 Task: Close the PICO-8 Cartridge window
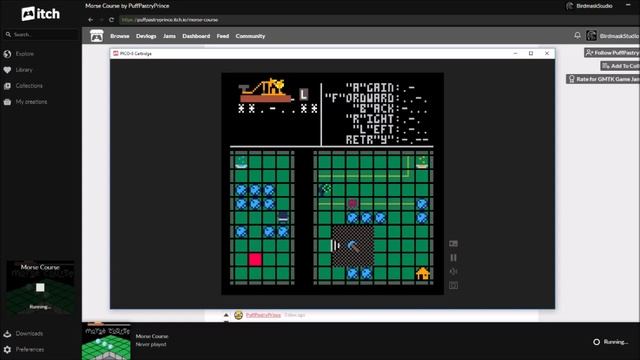[x=547, y=53]
